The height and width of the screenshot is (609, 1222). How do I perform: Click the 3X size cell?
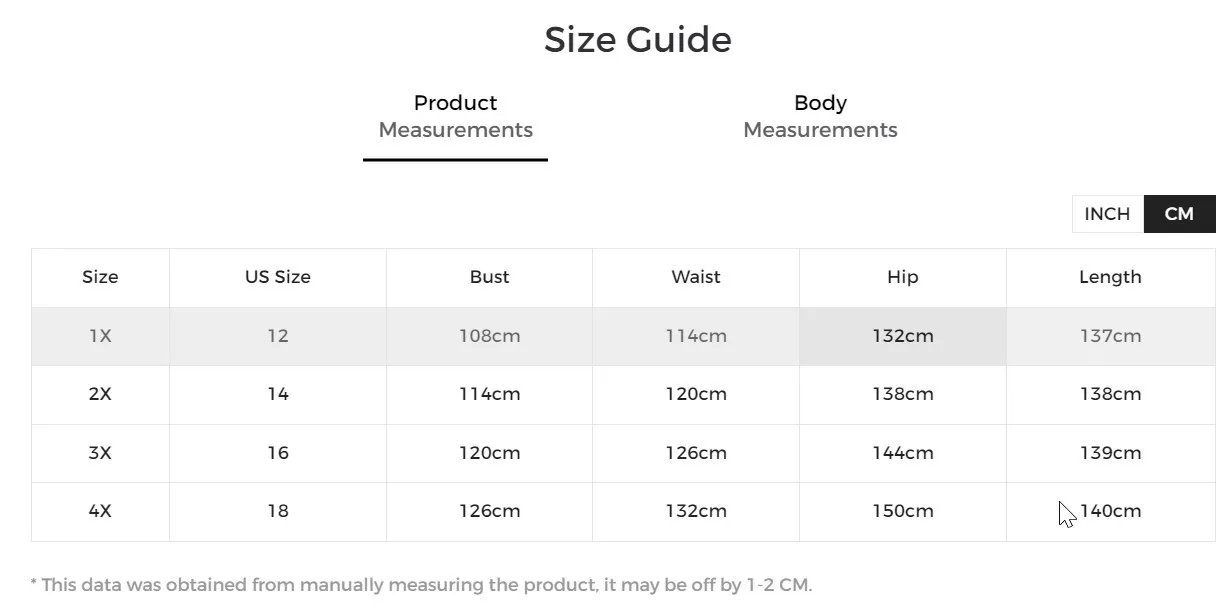[100, 453]
